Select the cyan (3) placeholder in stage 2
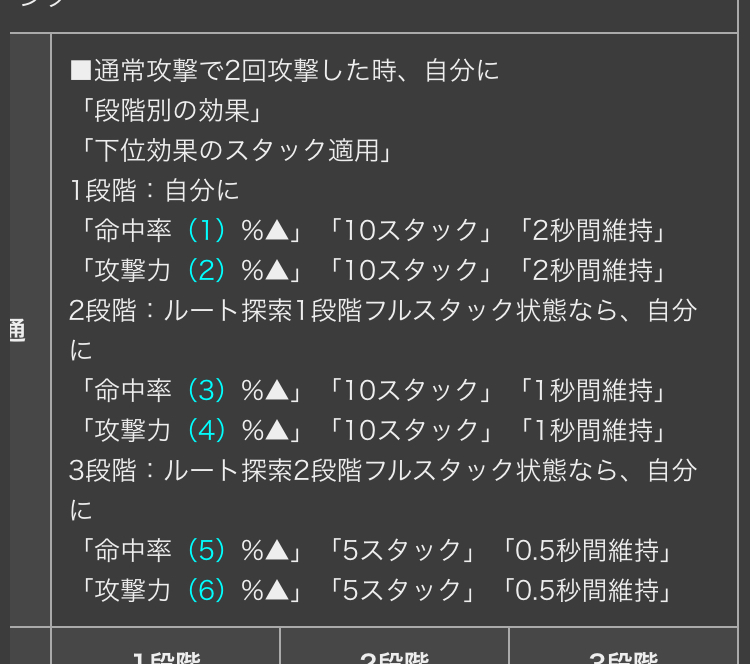 pyautogui.click(x=206, y=391)
